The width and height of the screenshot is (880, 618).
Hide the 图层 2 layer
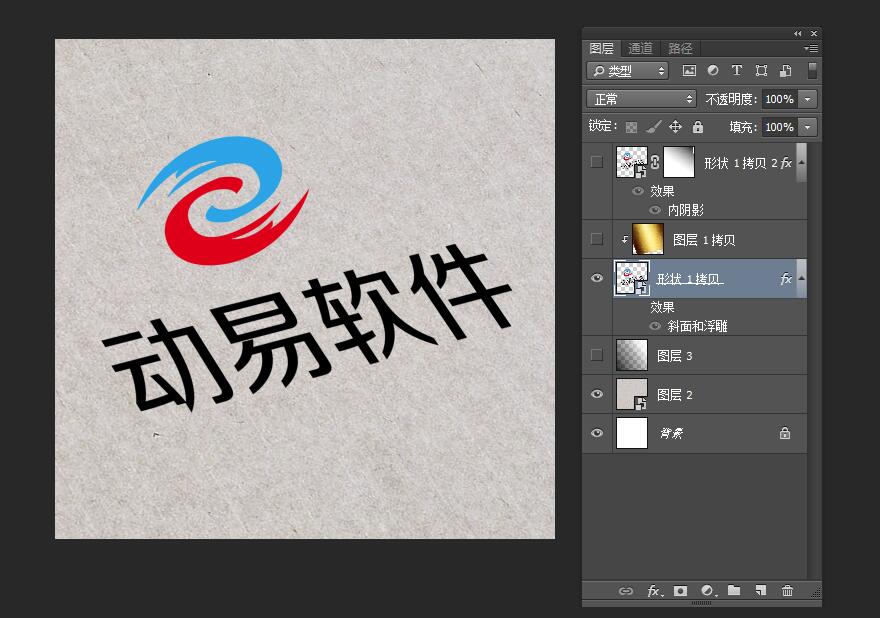597,395
